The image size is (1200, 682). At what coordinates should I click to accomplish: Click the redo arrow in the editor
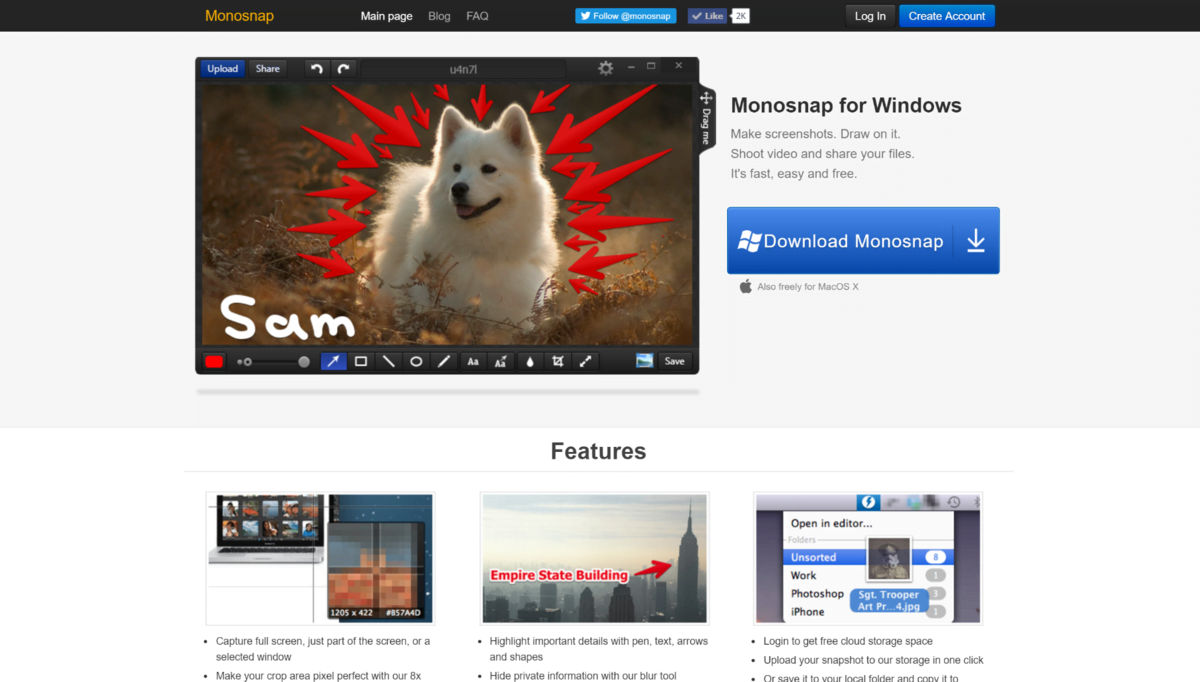344,69
